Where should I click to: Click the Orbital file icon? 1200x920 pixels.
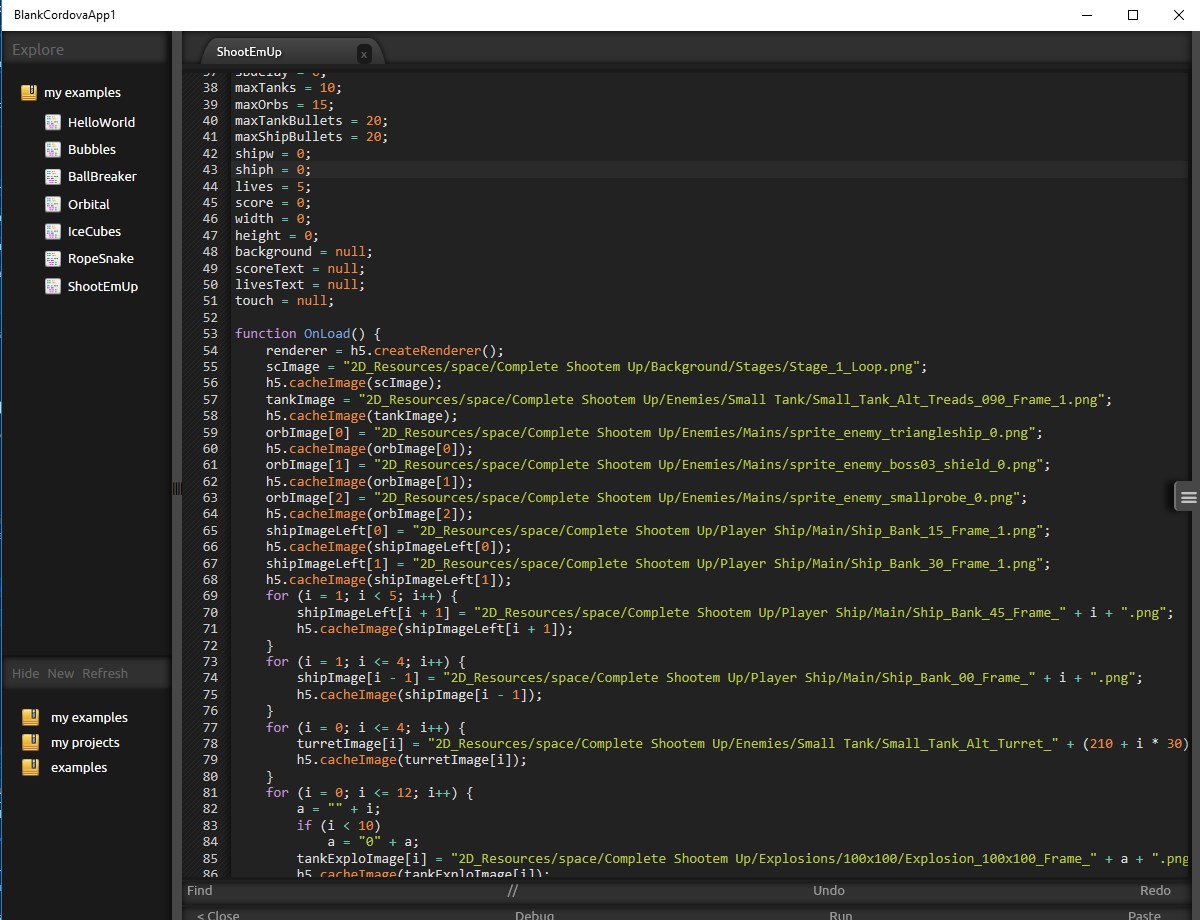pos(53,204)
